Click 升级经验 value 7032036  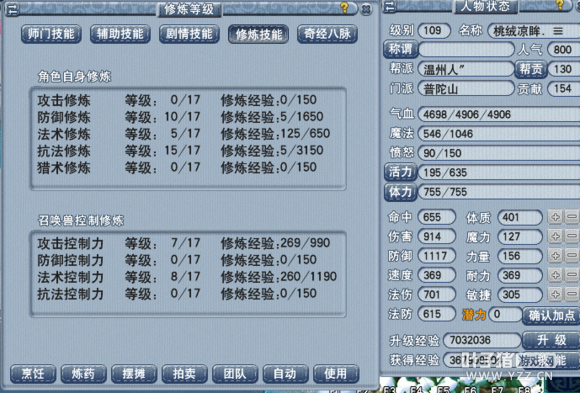coord(482,340)
